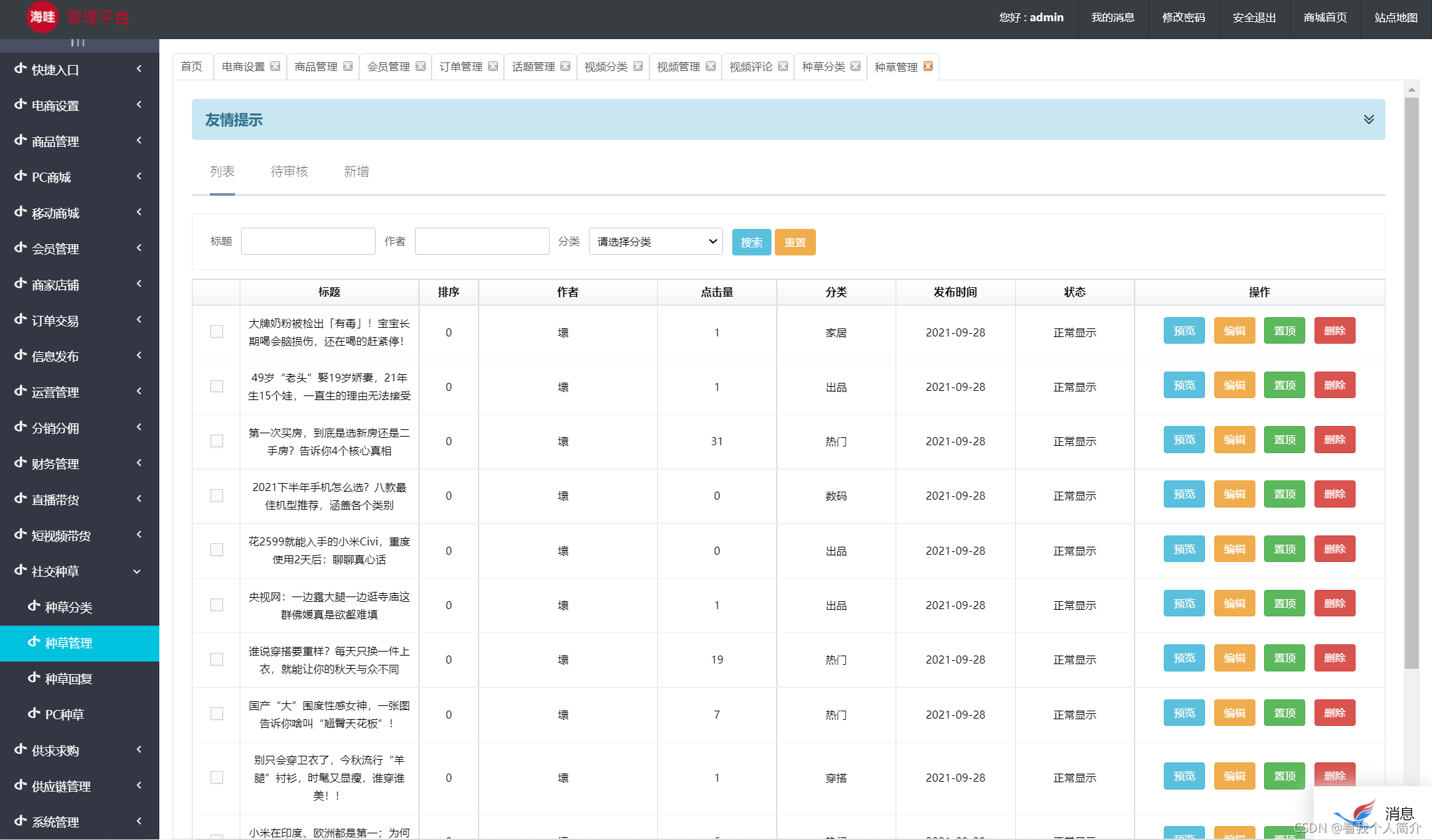1432x840 pixels.
Task: Tick the checkbox for 别只会穿卫衣了 row
Action: click(x=216, y=778)
